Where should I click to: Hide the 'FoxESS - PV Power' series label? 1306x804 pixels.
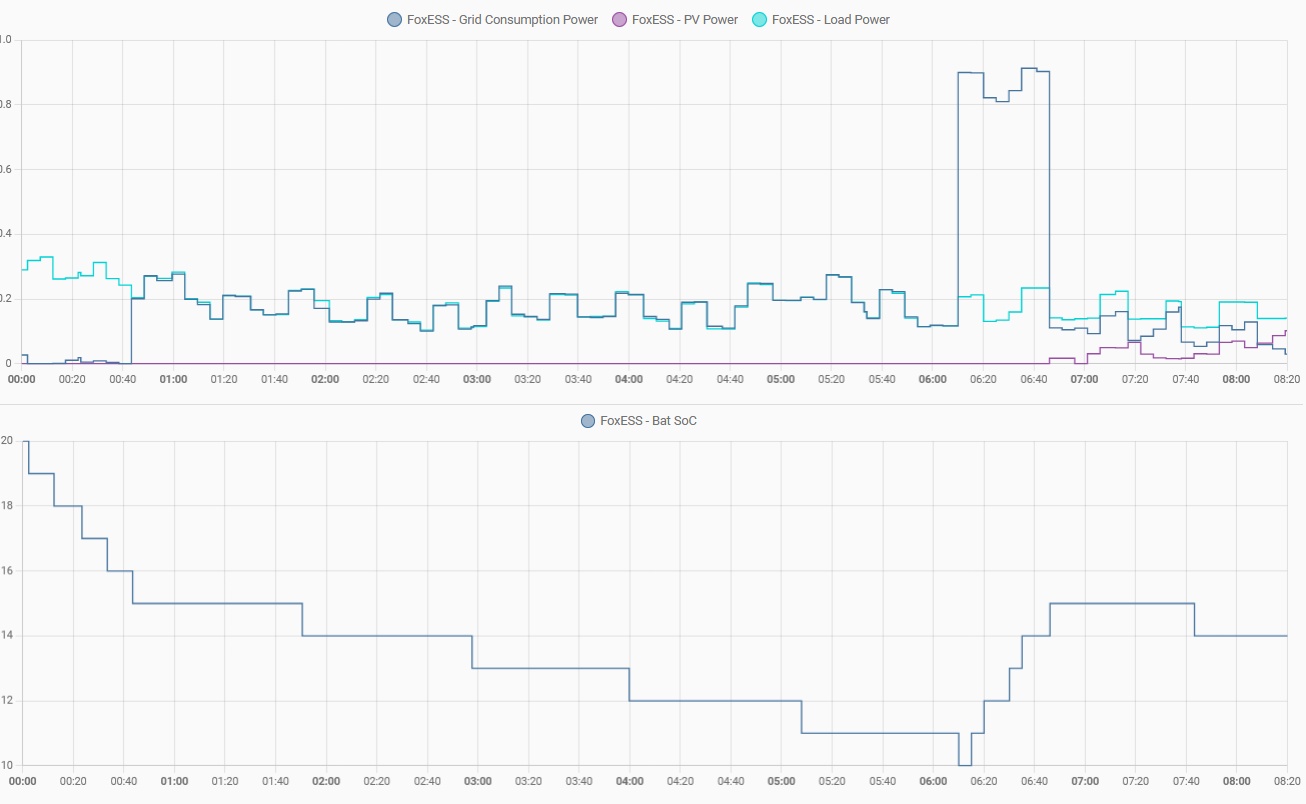point(685,19)
